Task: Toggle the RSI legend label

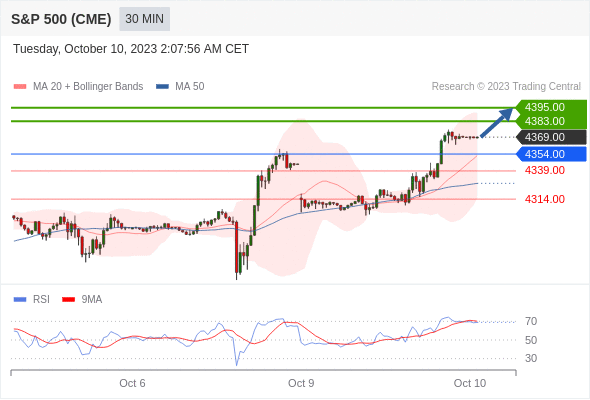Action: (x=41, y=300)
